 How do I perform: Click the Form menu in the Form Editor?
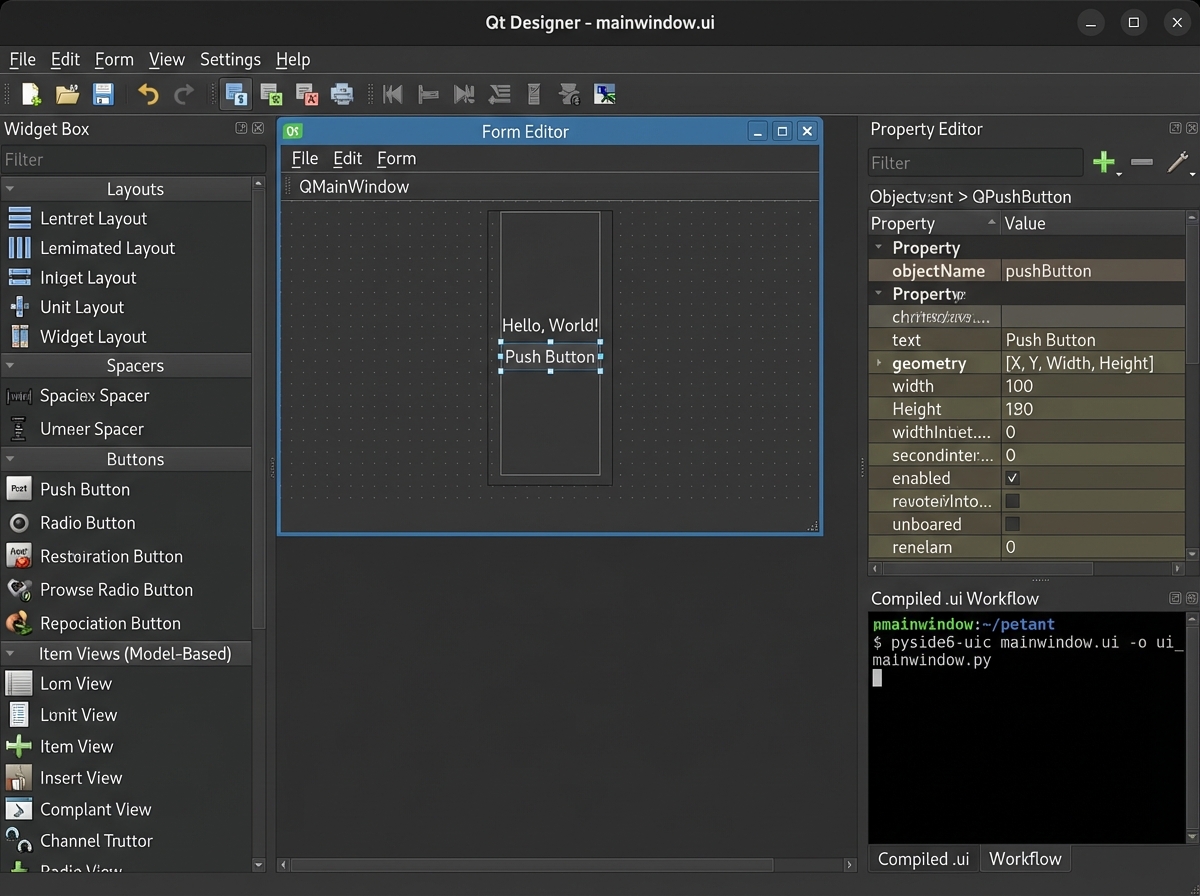tap(396, 158)
